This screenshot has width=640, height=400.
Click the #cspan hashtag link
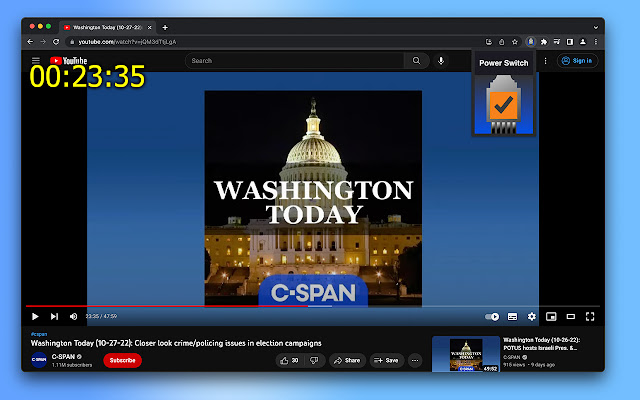[x=39, y=334]
